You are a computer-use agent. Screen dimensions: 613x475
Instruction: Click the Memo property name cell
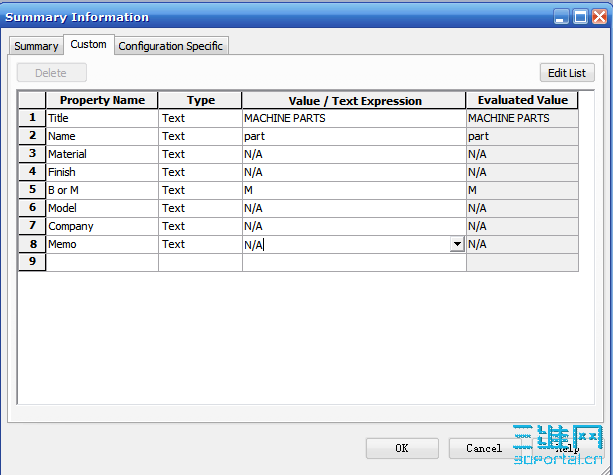point(102,244)
